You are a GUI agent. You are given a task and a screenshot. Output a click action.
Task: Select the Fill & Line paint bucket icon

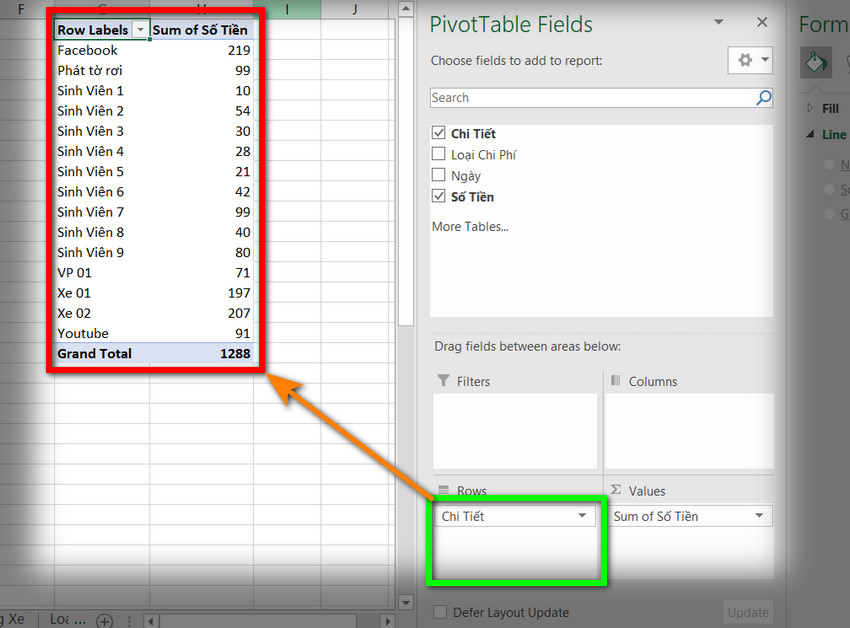coord(816,62)
